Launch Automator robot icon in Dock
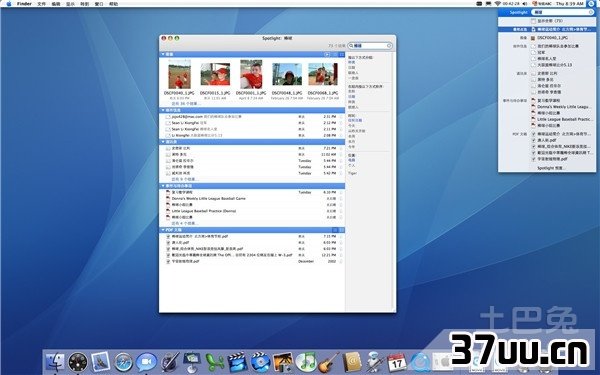Screen dimensions: 600x375 (374, 362)
